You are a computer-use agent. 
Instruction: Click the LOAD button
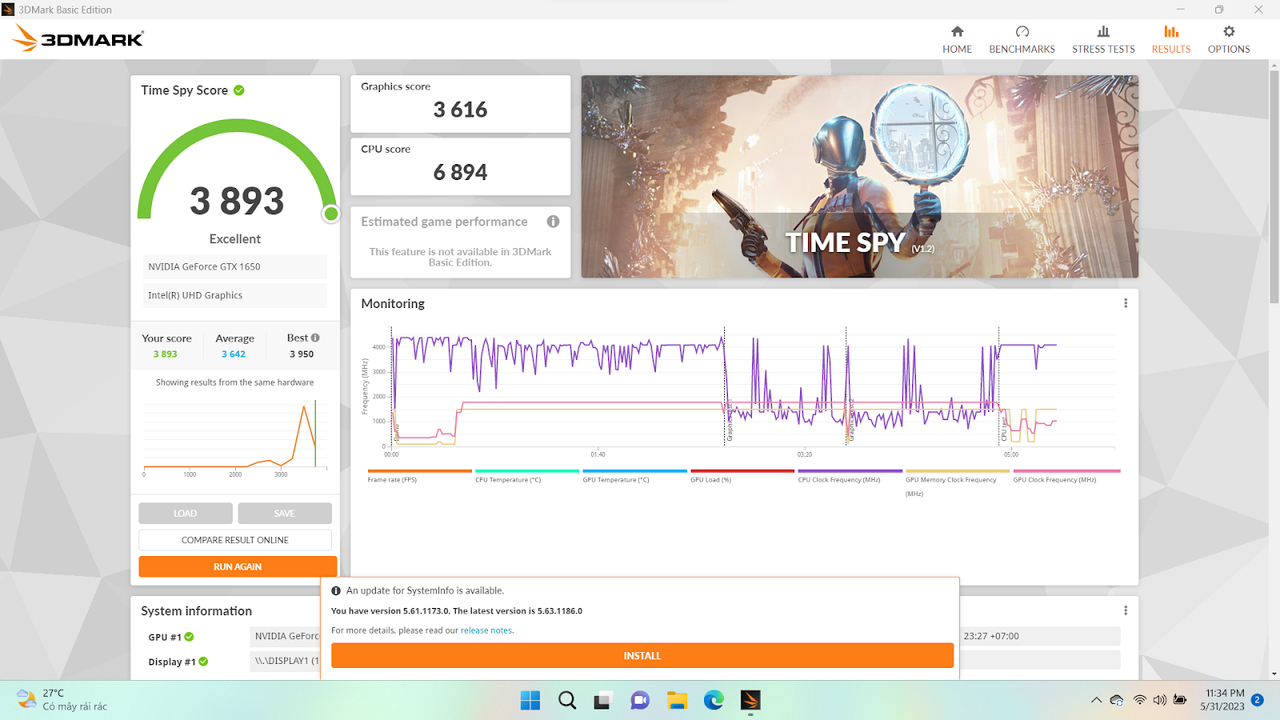click(x=185, y=513)
